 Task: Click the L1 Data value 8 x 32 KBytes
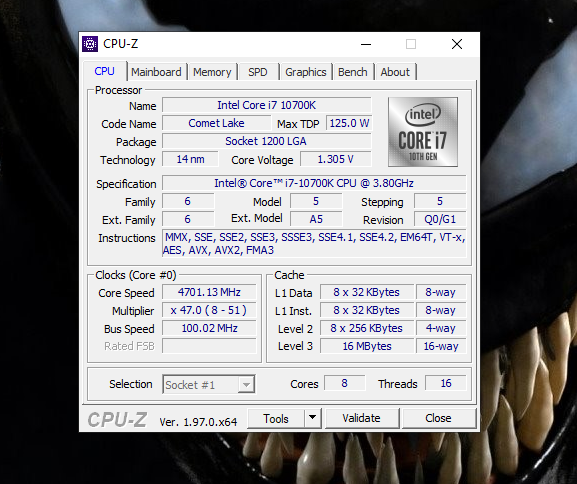[x=367, y=292]
